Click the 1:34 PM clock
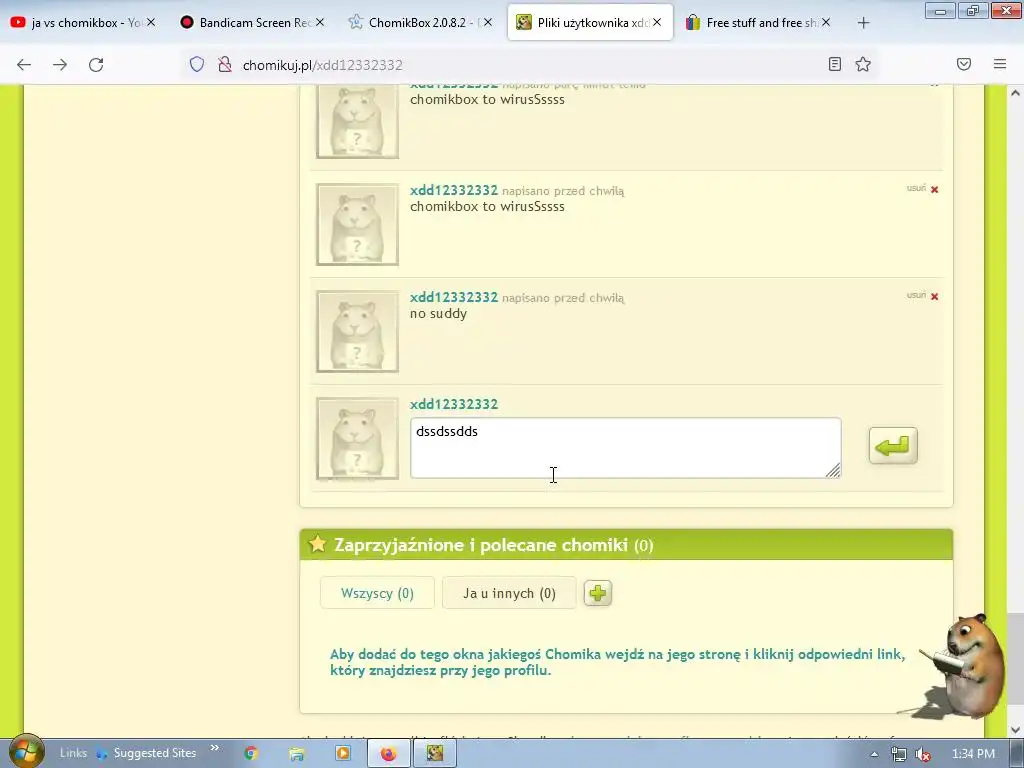This screenshot has height=768, width=1024. click(x=973, y=754)
